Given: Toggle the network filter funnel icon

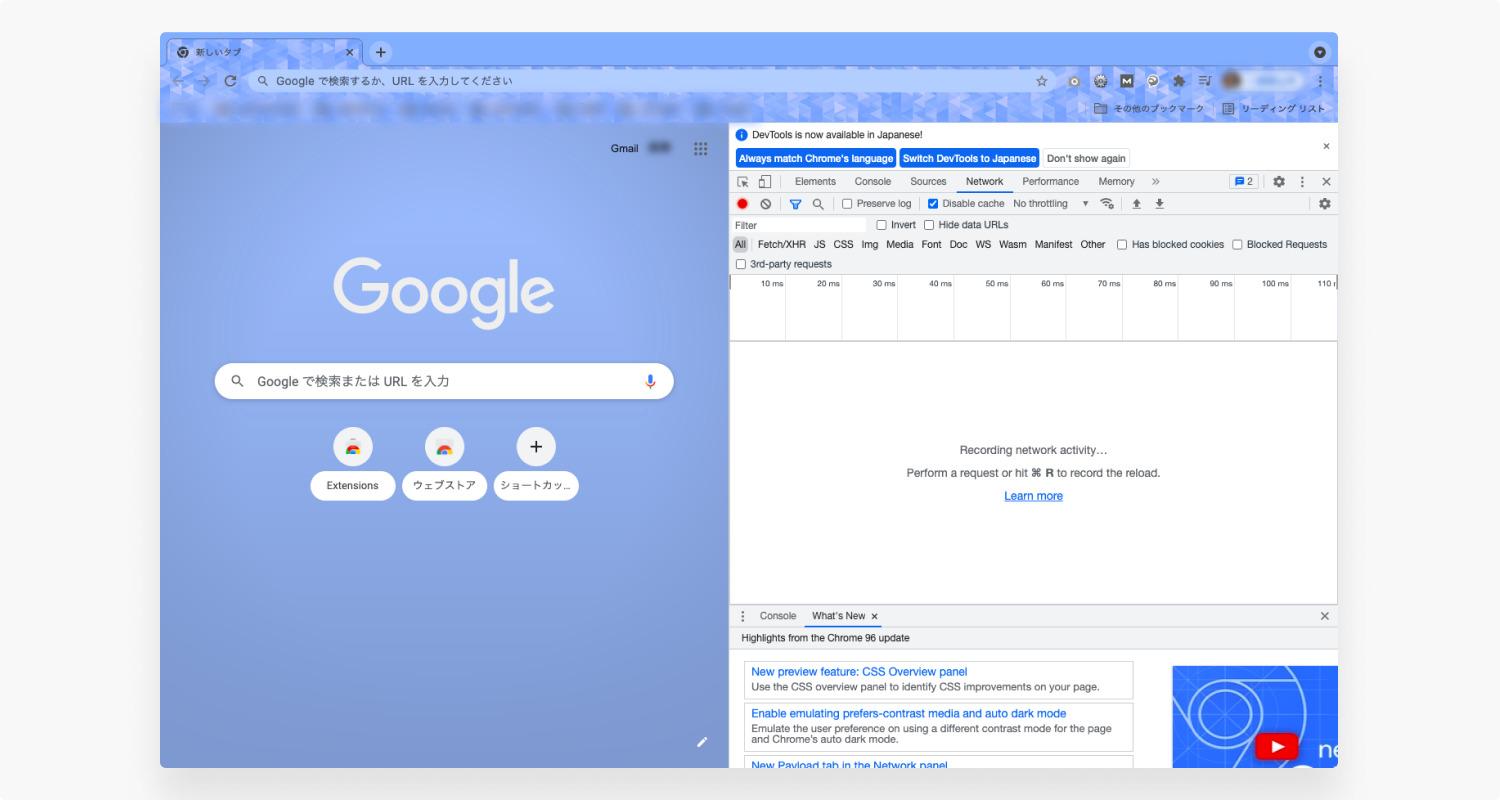Looking at the screenshot, I should tap(795, 204).
